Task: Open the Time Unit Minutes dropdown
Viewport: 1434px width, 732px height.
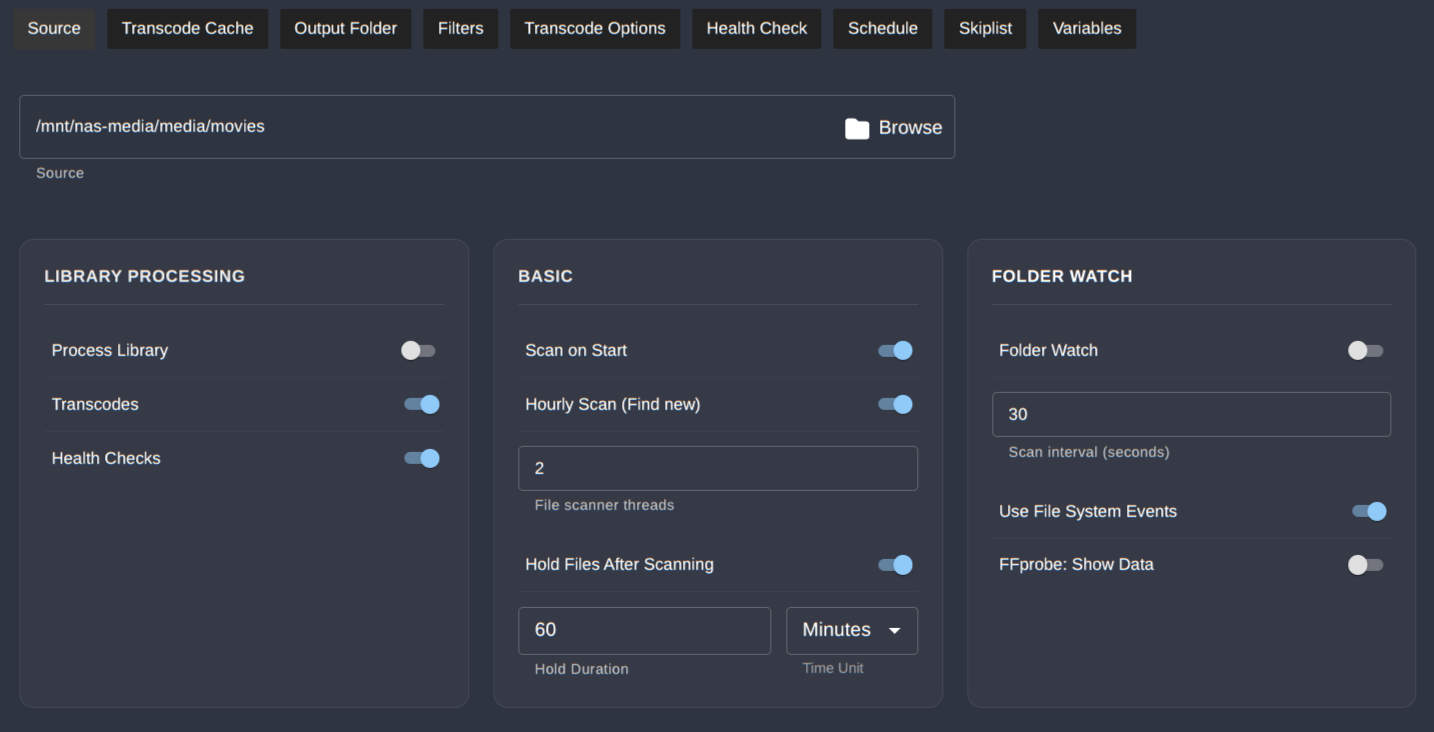Action: pyautogui.click(x=852, y=630)
